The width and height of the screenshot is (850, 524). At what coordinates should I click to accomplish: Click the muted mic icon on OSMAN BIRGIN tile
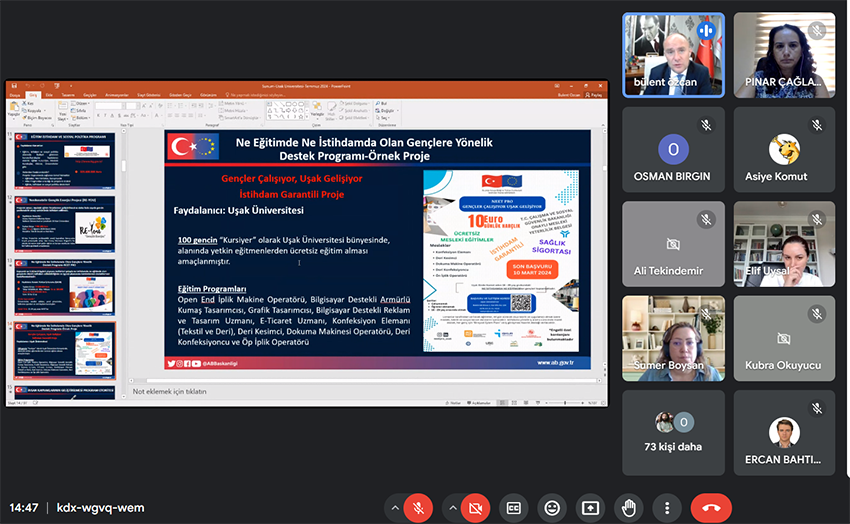706,125
